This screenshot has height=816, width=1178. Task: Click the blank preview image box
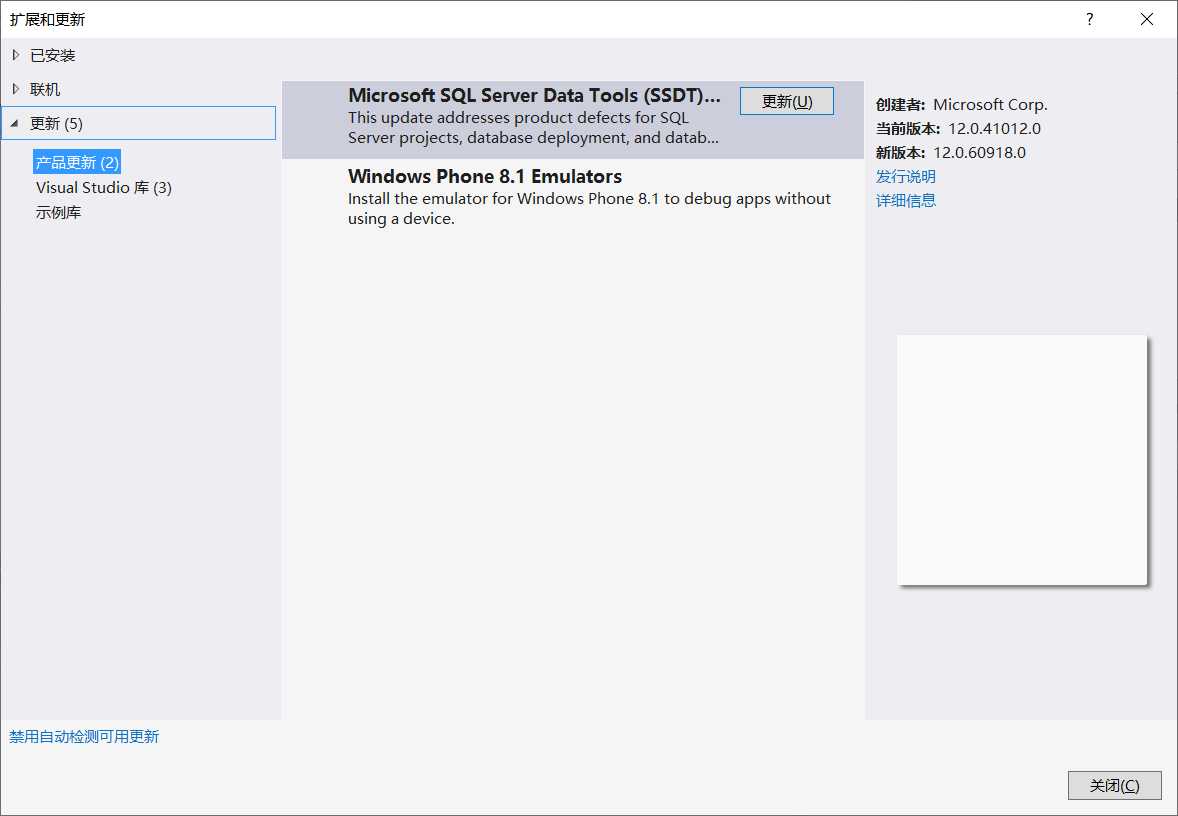pos(1022,460)
